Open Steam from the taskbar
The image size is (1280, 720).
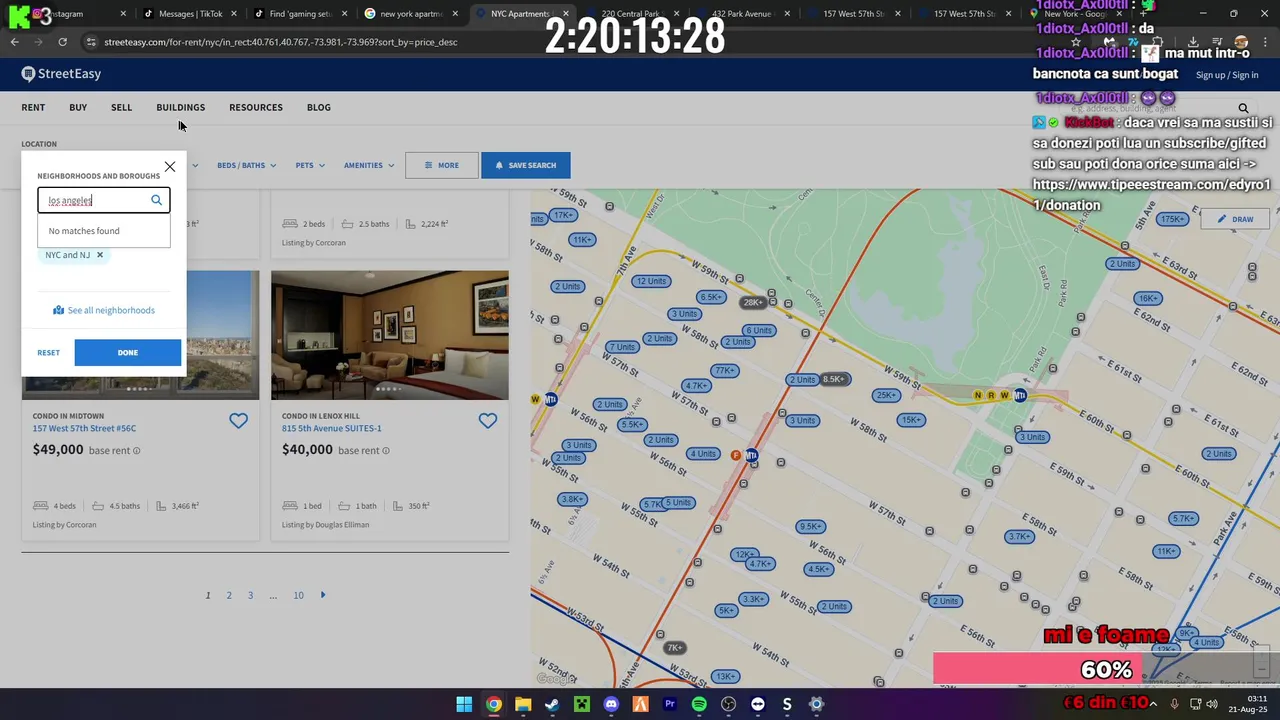(552, 704)
